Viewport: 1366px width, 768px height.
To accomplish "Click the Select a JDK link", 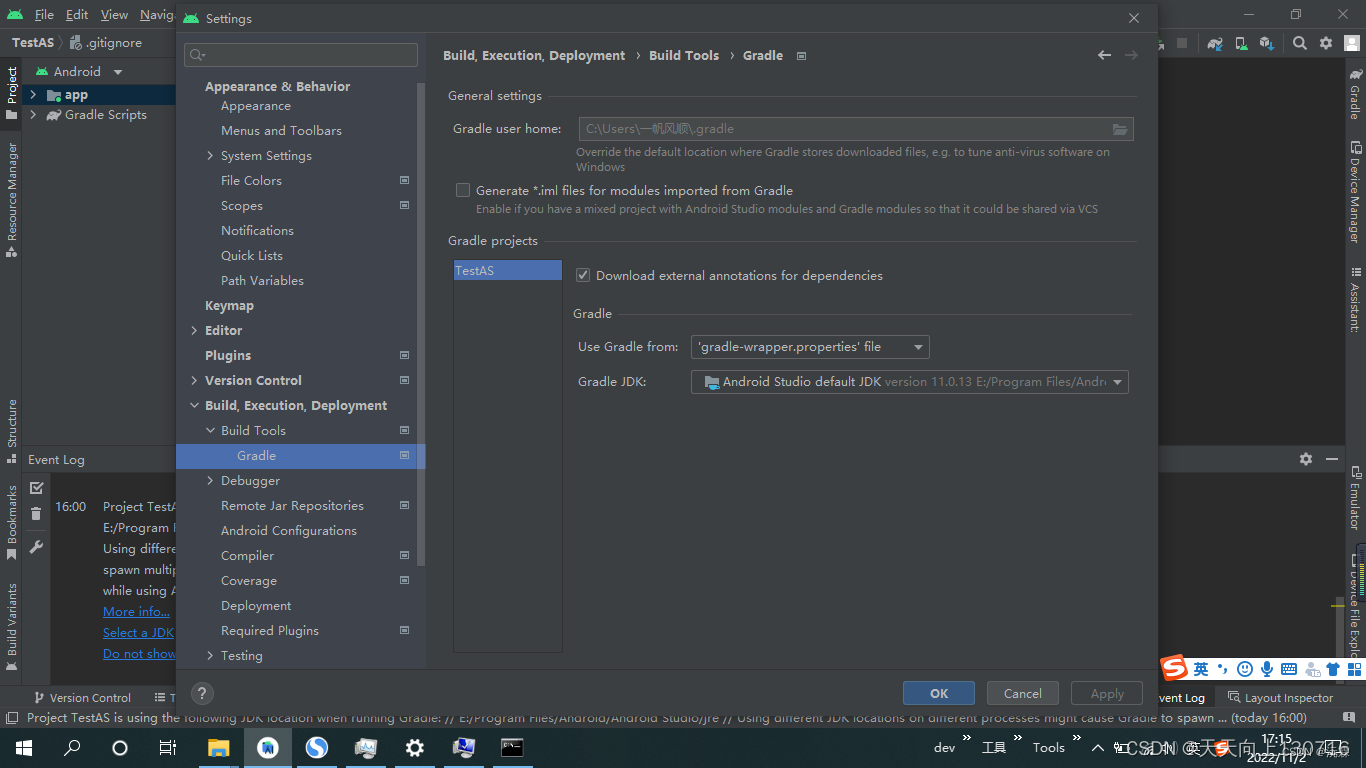I will pos(137,632).
